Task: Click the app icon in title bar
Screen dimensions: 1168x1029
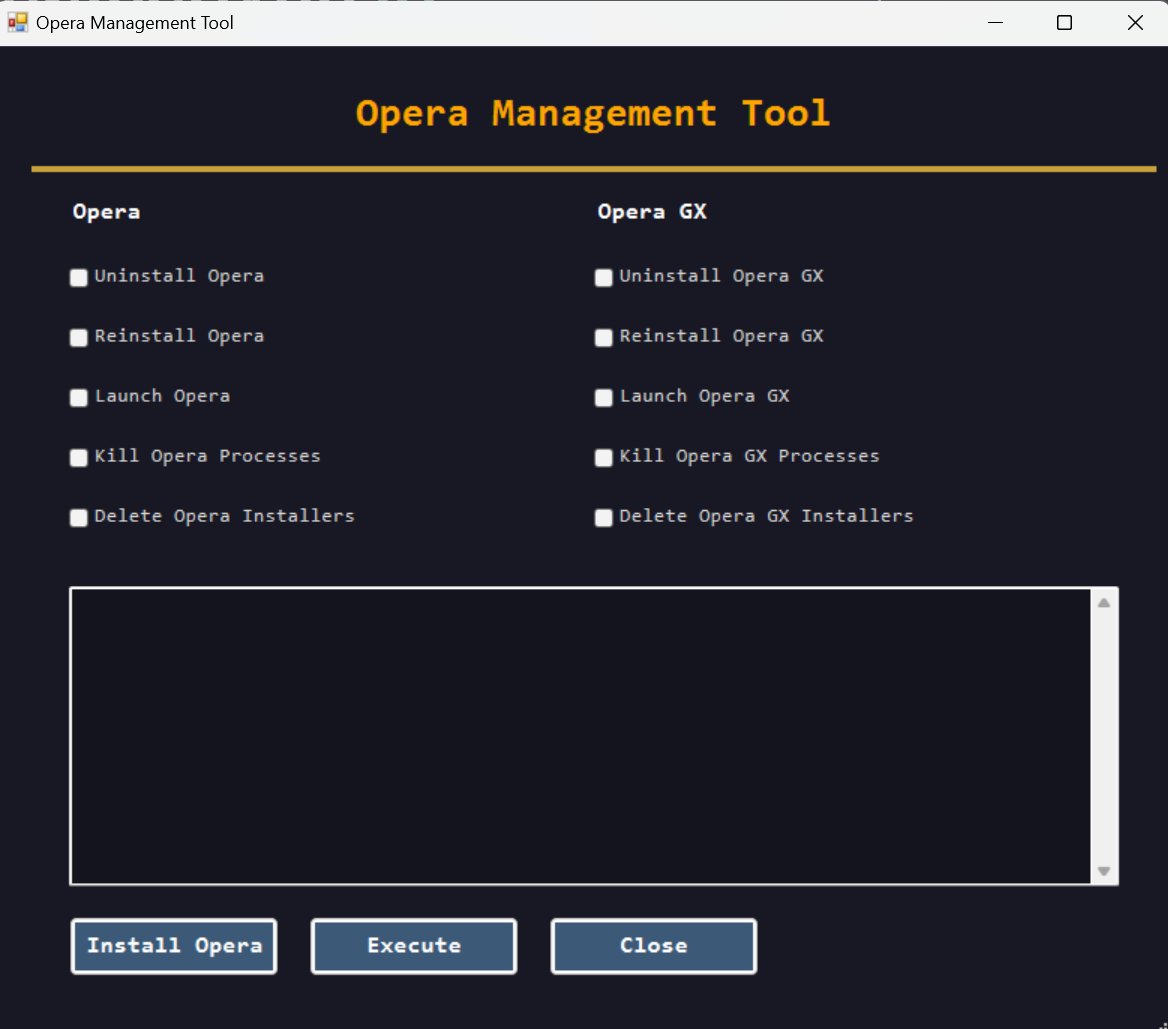Action: [x=17, y=22]
